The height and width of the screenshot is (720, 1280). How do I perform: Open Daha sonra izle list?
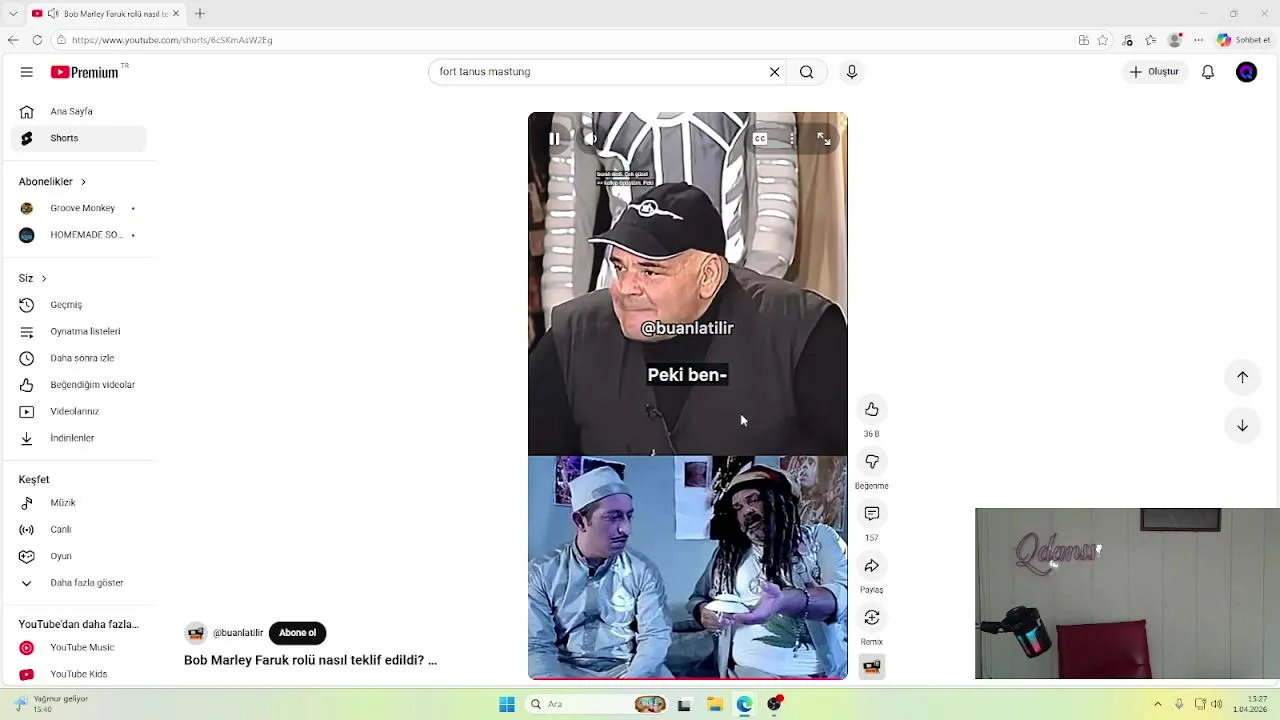click(78, 358)
